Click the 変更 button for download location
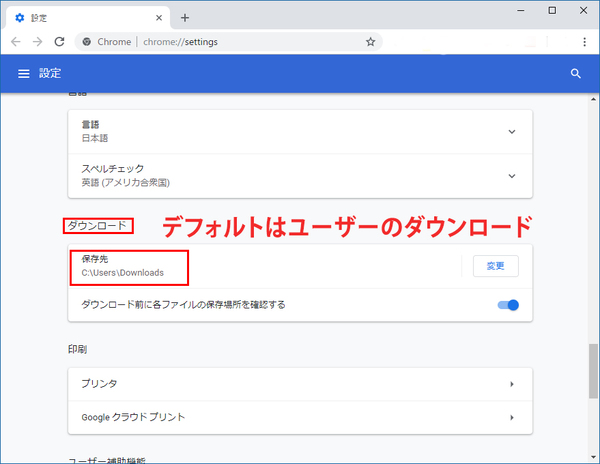 tap(495, 266)
